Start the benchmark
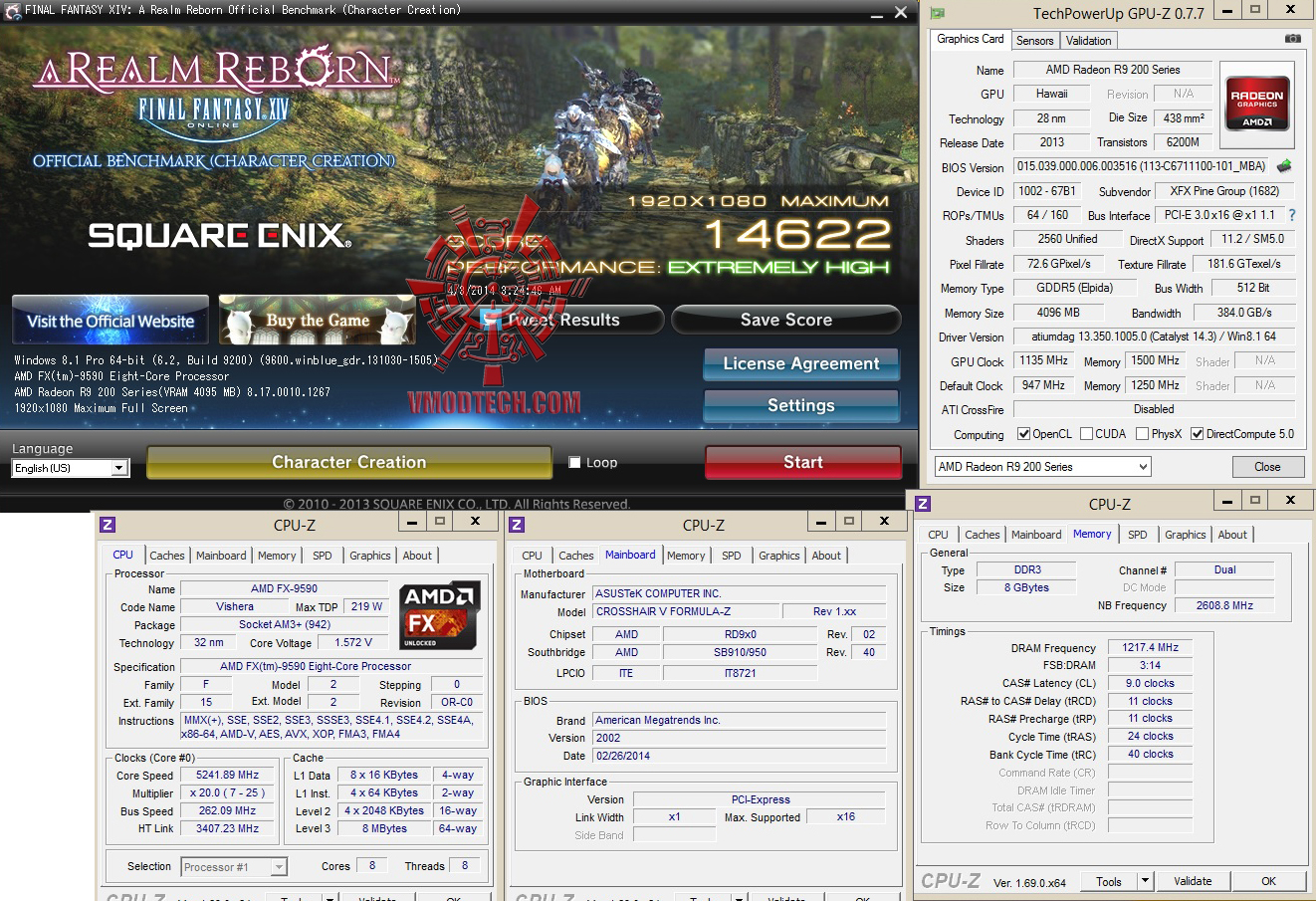This screenshot has height=901, width=1316. [x=803, y=462]
